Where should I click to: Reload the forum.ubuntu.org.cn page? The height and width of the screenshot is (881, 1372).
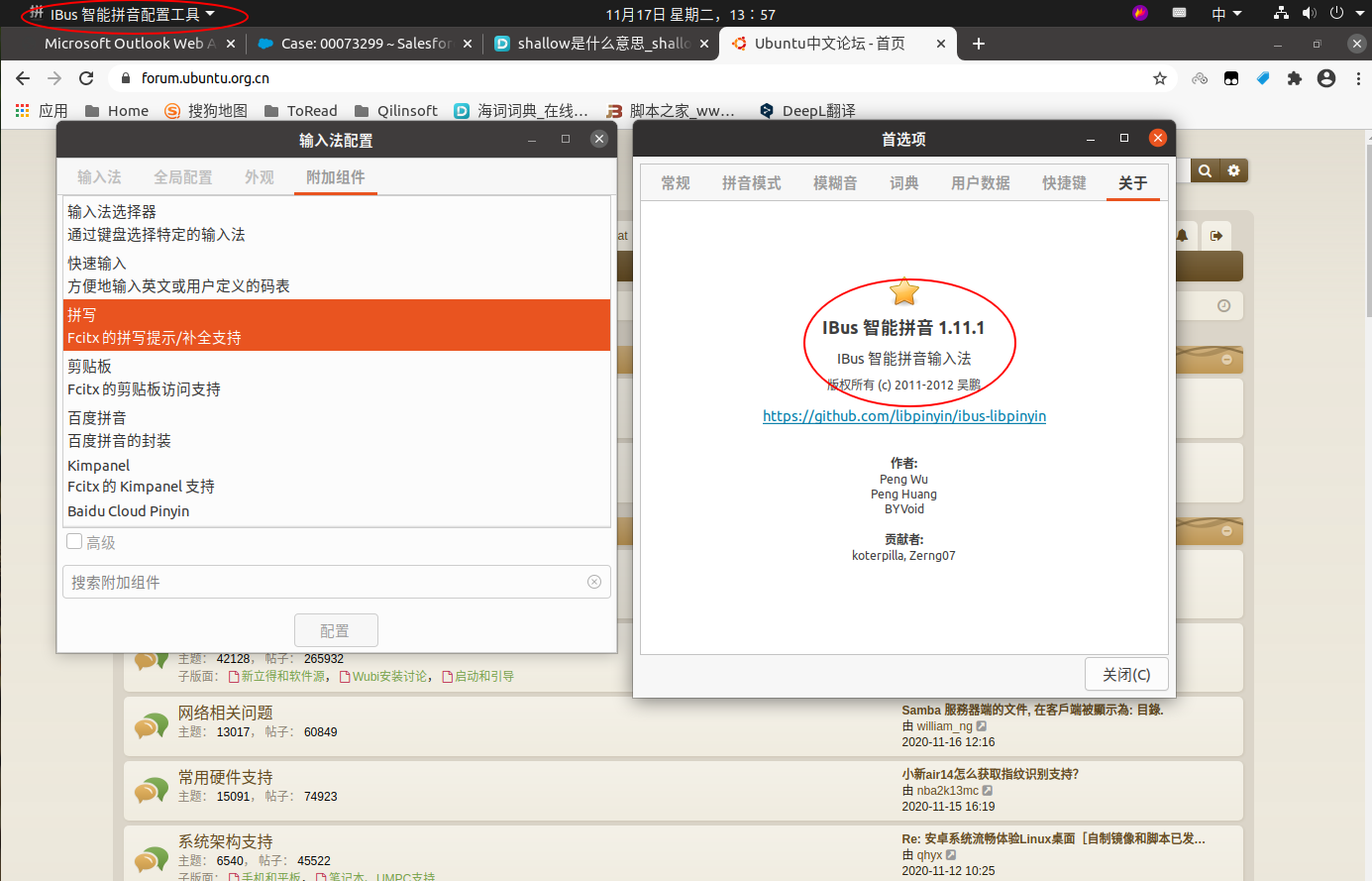86,78
